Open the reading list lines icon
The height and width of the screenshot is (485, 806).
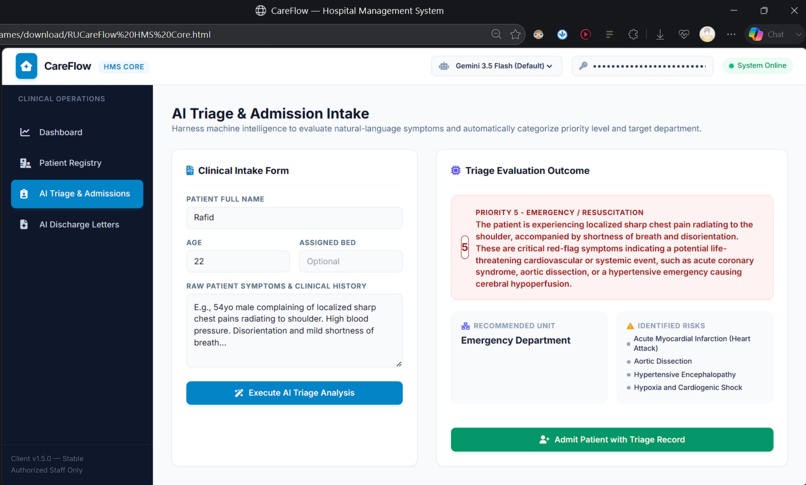[x=610, y=34]
